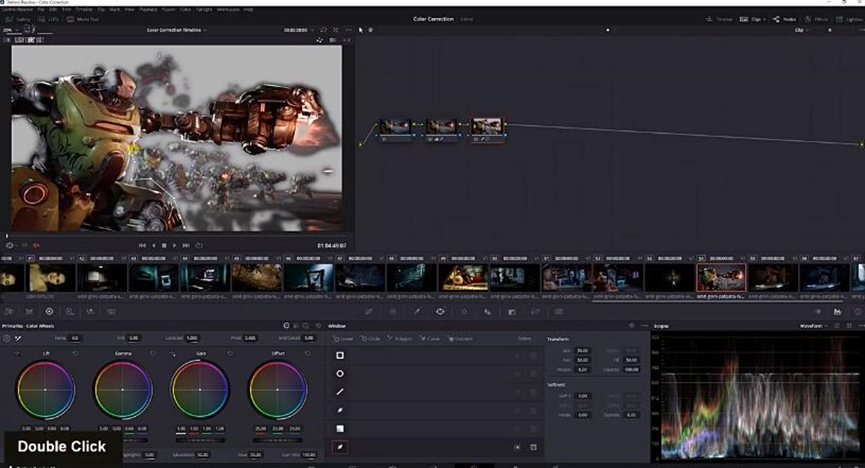Image resolution: width=865 pixels, height=468 pixels.
Task: Click the highlight wand icon above viewer
Action: point(319,40)
